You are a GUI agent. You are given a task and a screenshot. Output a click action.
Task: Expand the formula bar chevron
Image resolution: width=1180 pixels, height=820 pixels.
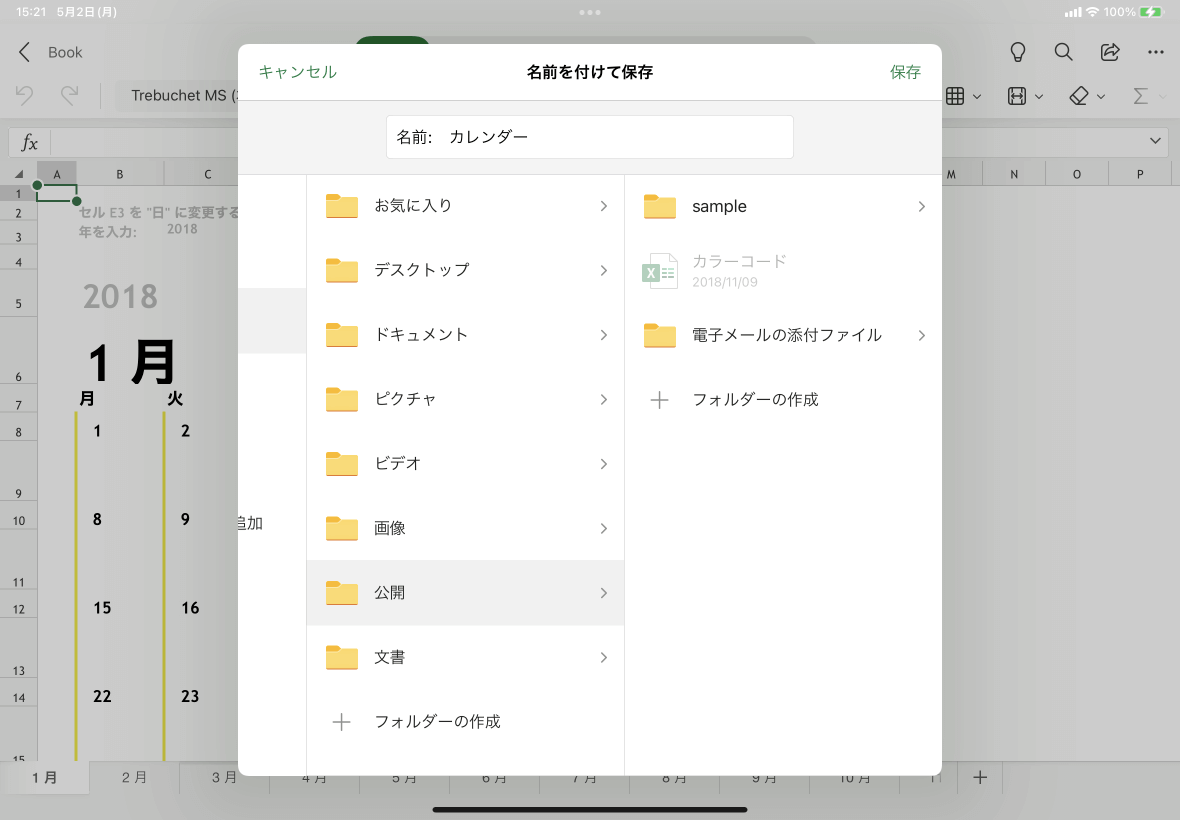click(1157, 142)
